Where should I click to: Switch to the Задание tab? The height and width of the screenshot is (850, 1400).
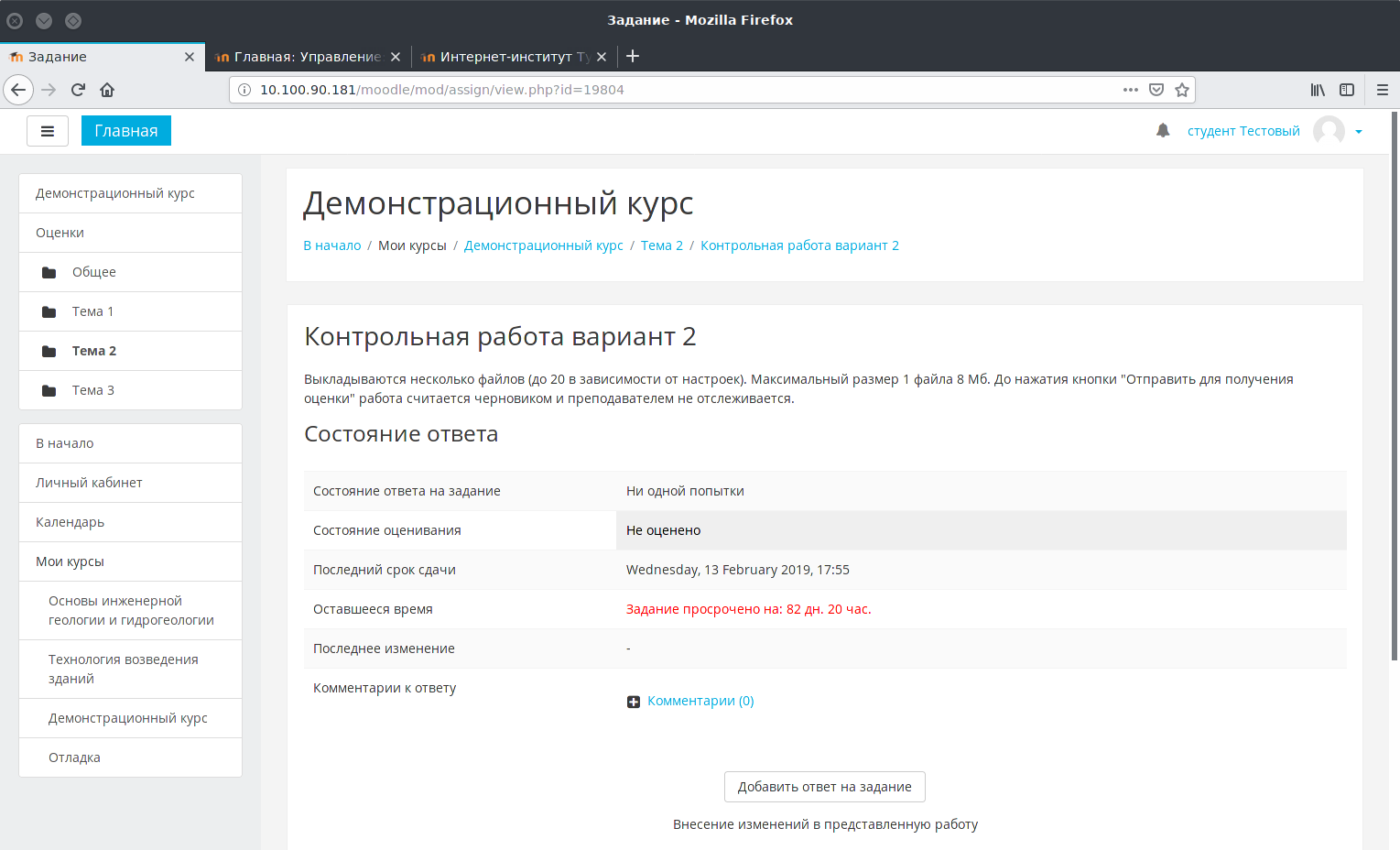(x=103, y=56)
